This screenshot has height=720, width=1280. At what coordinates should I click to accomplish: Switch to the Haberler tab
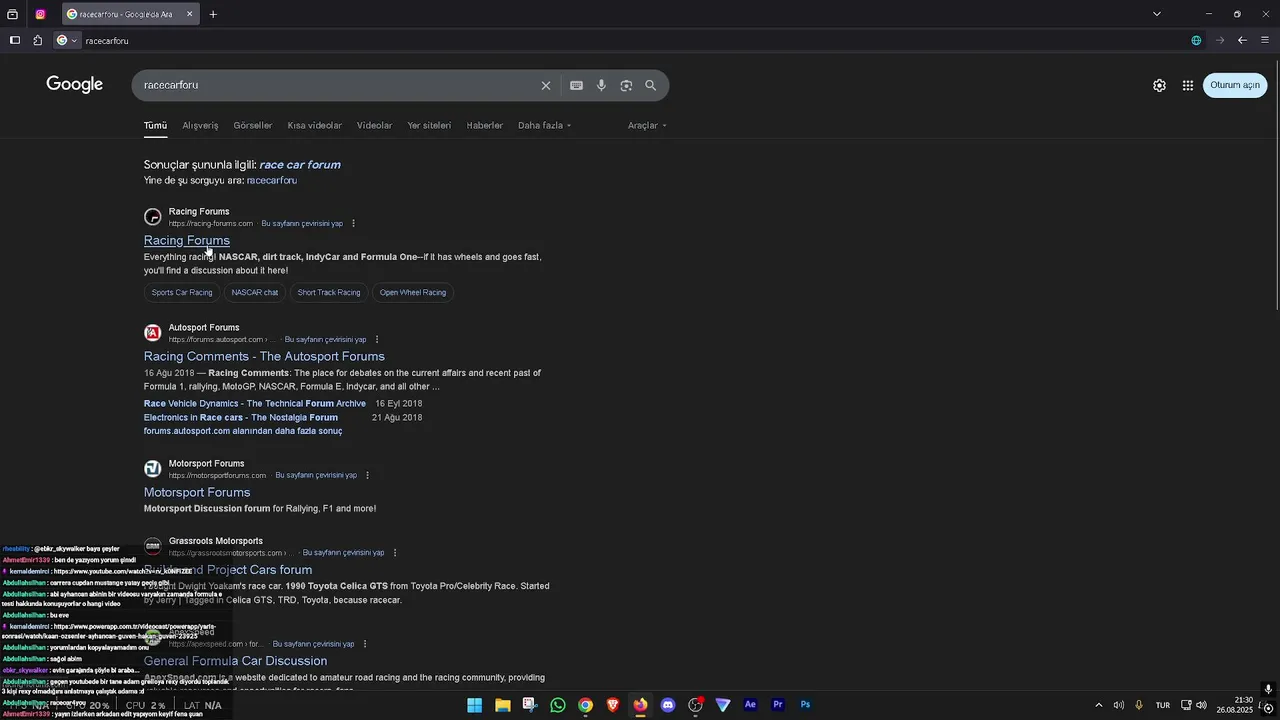pyautogui.click(x=485, y=125)
